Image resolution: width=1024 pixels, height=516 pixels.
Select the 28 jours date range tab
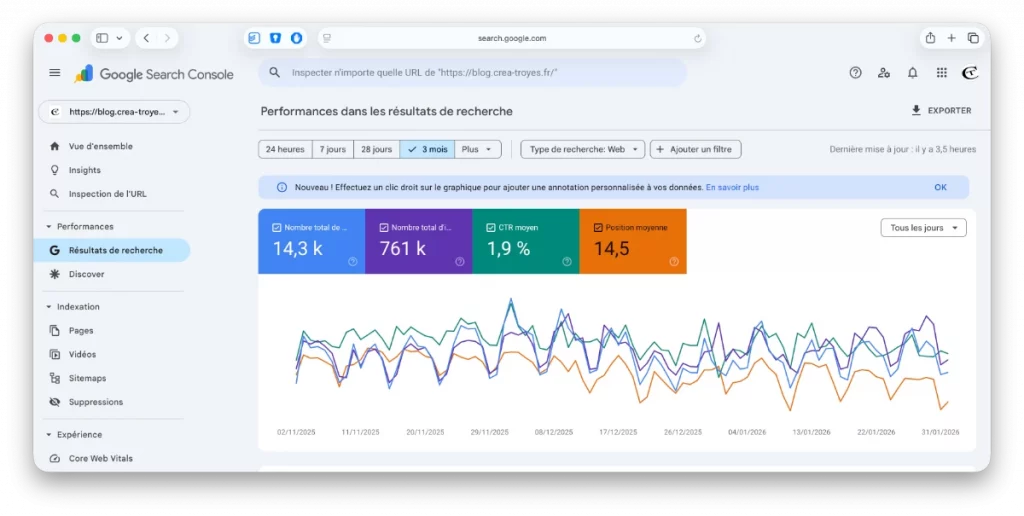point(376,149)
